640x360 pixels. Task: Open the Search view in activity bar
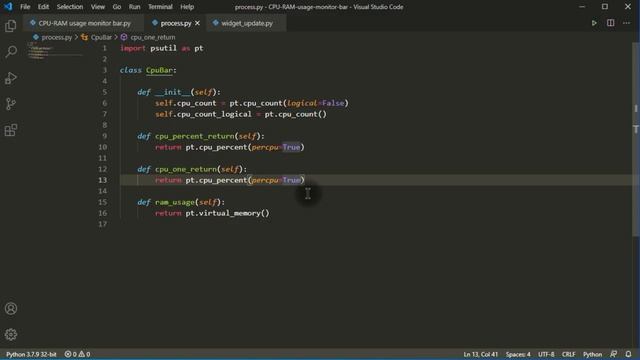click(x=11, y=52)
